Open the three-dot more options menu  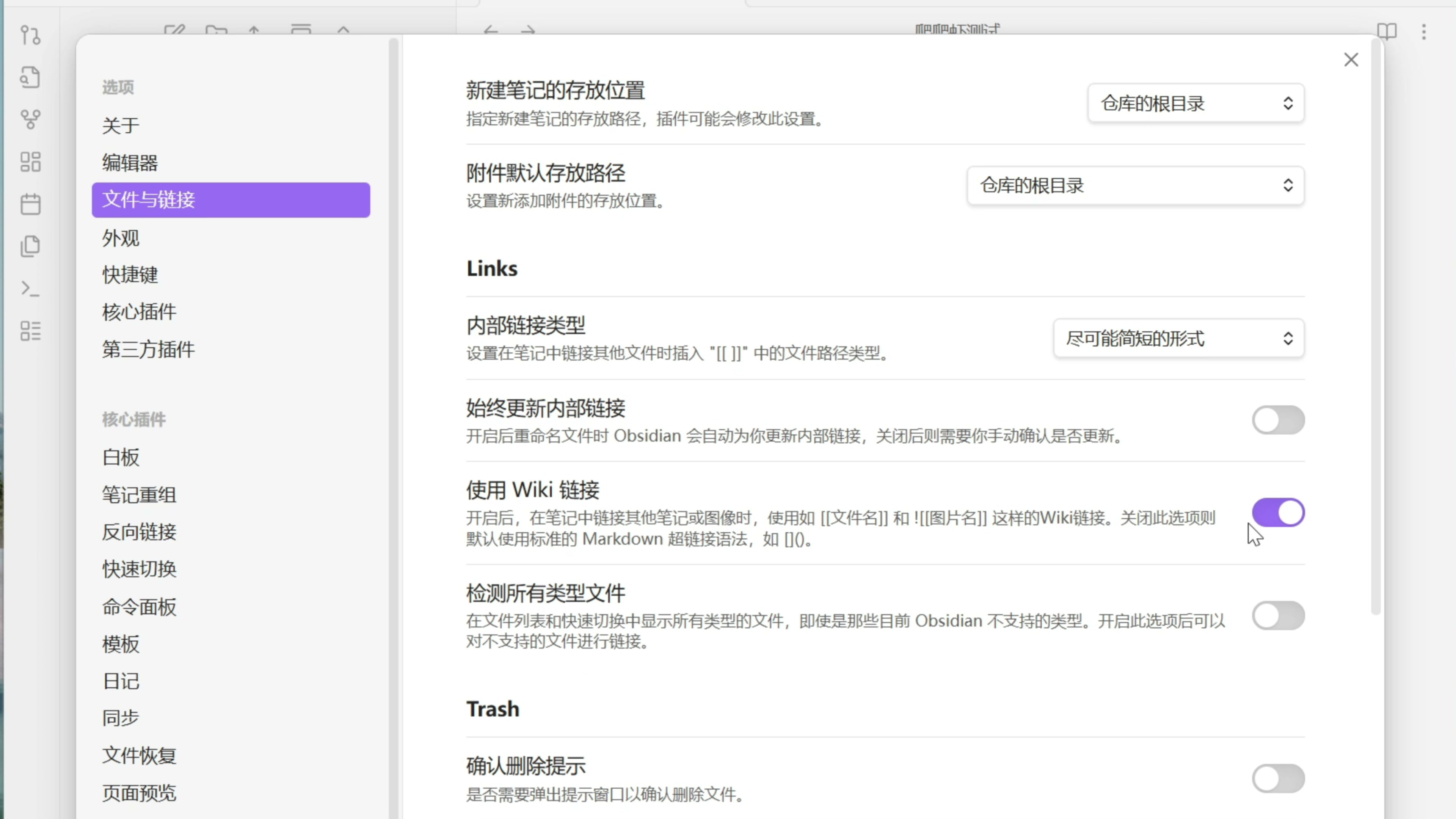1424,31
